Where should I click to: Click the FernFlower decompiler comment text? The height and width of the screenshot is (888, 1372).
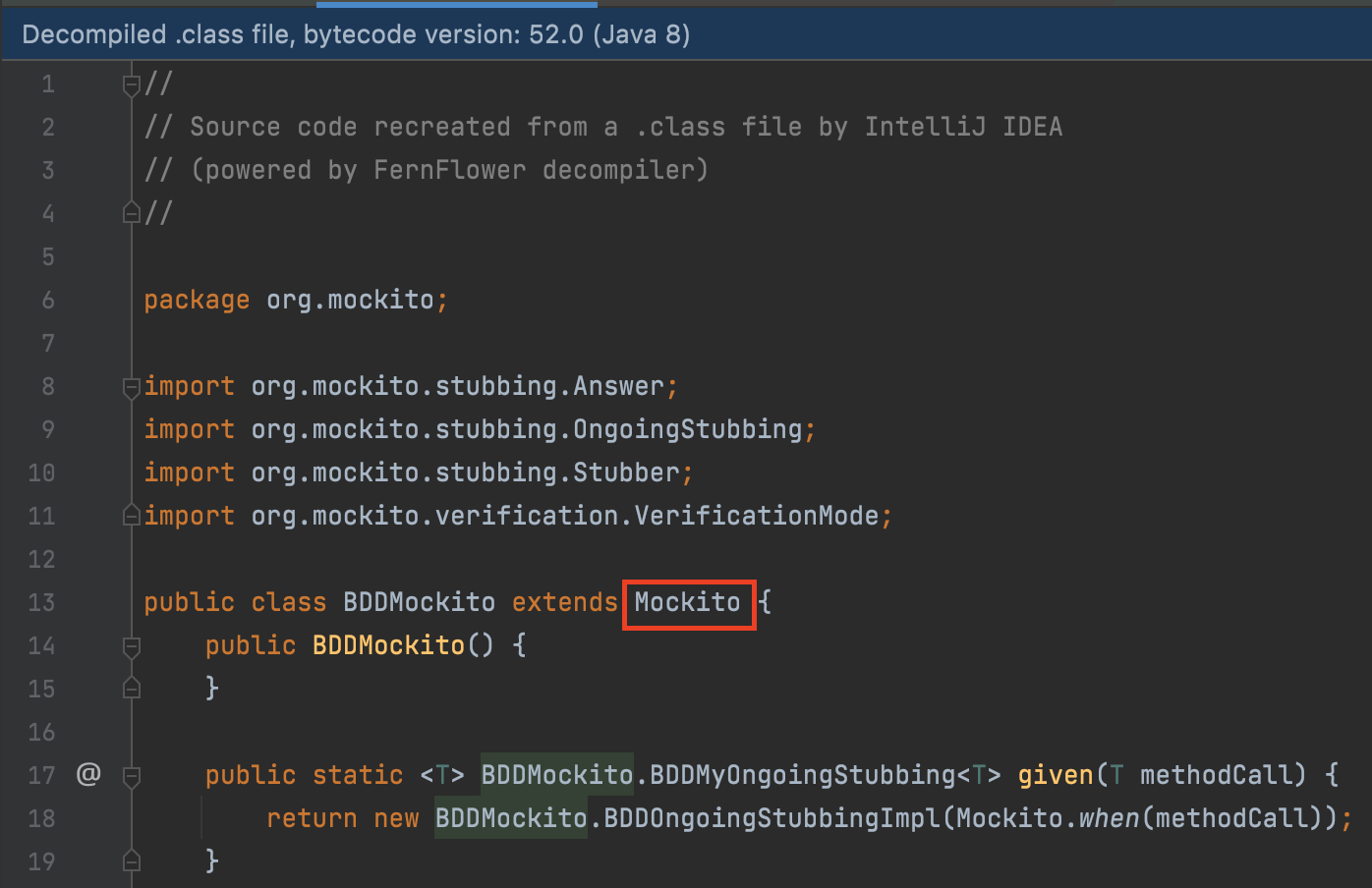(x=426, y=170)
